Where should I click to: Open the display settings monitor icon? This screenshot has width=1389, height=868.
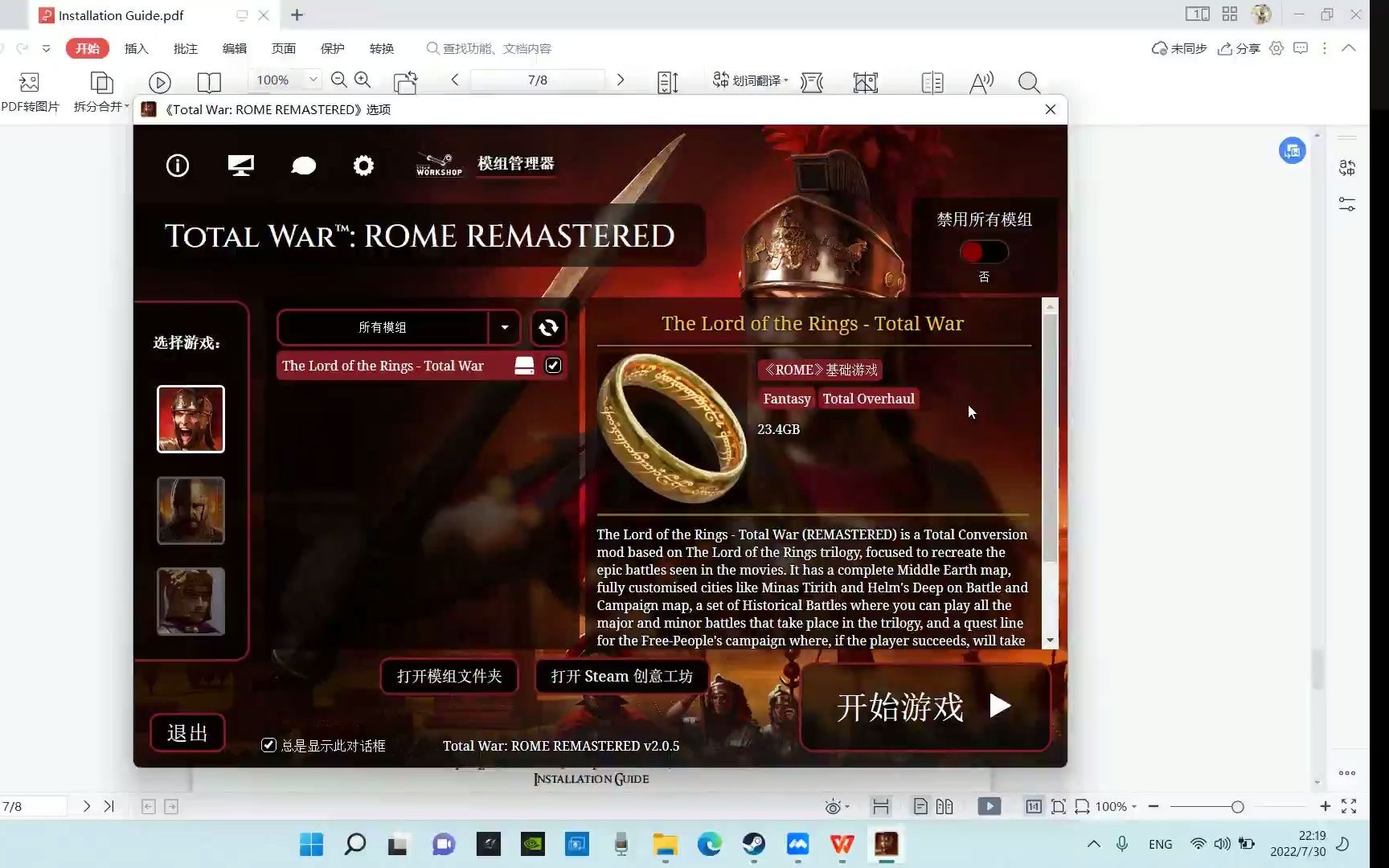click(x=240, y=166)
